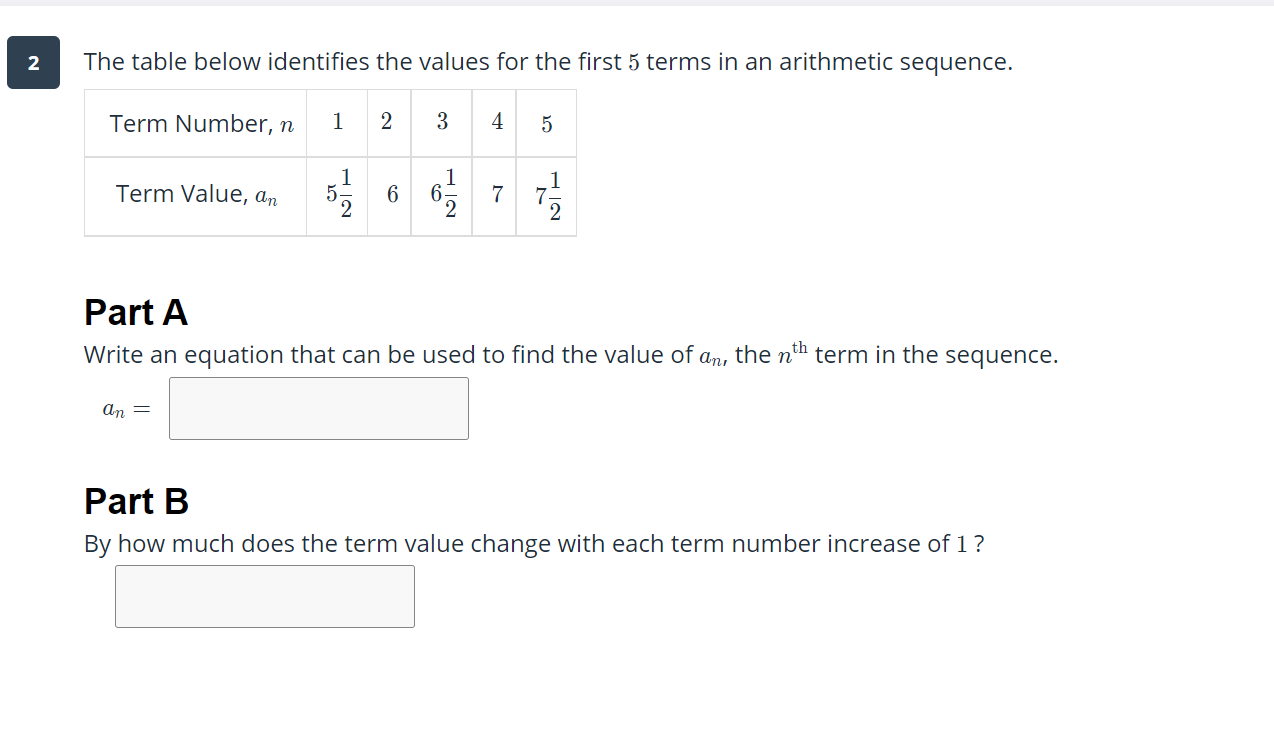This screenshot has width=1274, height=731.
Task: Select the term value 6 cell
Action: click(389, 196)
